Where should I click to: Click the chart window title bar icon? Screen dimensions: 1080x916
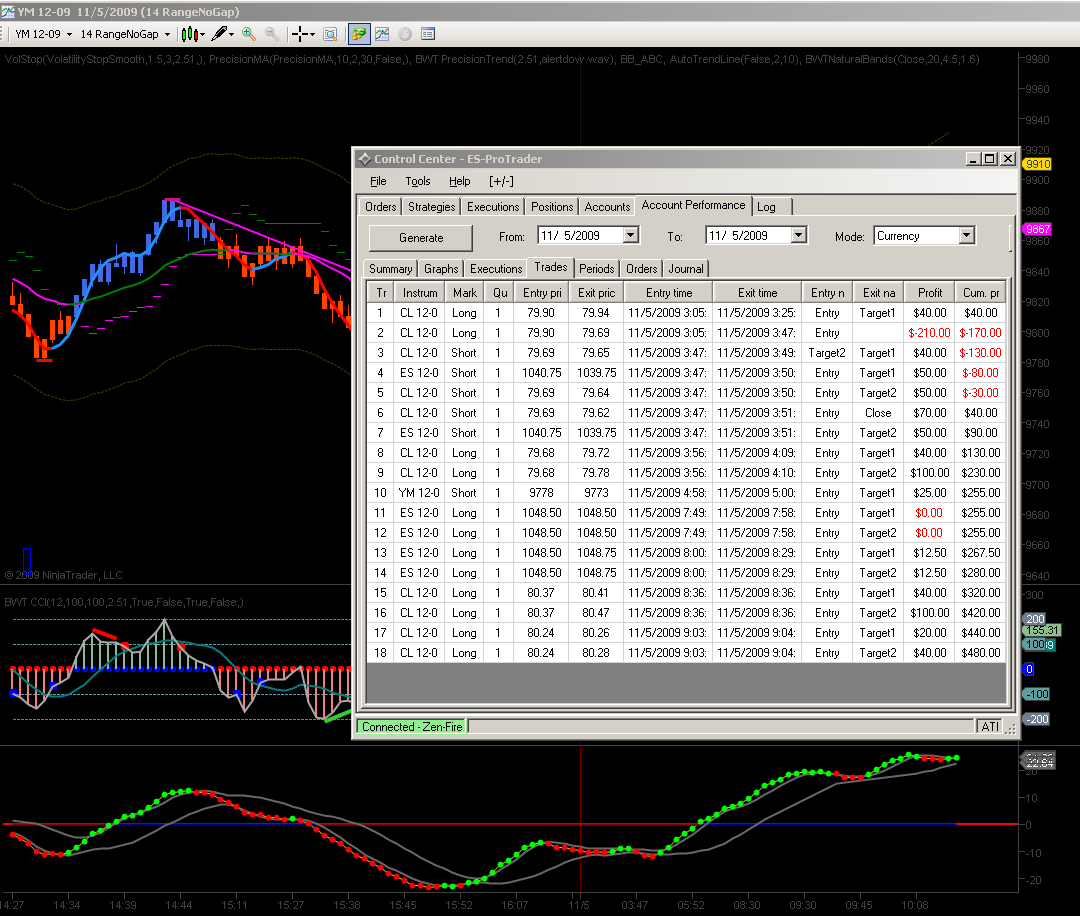pos(8,12)
